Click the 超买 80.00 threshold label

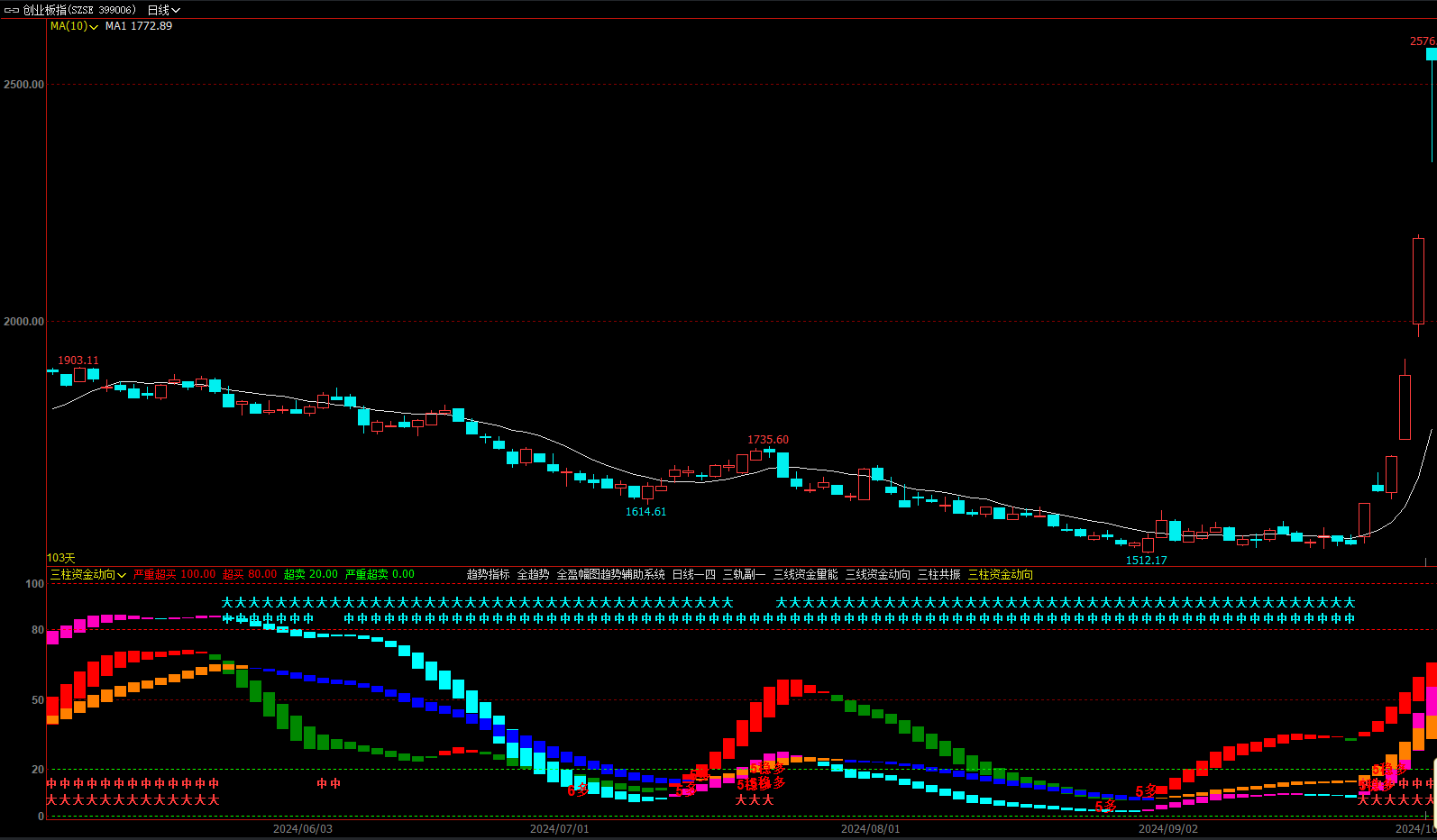pos(250,574)
